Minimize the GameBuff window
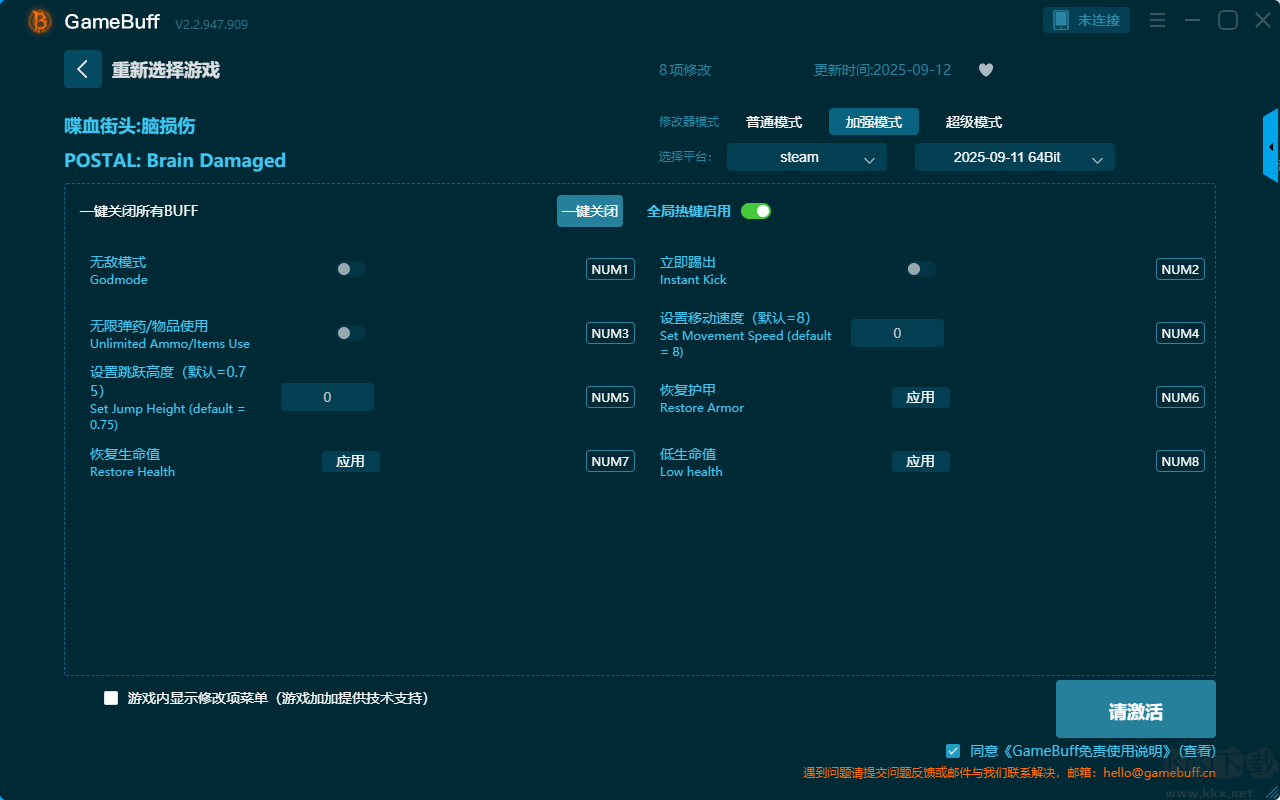1280x800 pixels. pos(1192,20)
